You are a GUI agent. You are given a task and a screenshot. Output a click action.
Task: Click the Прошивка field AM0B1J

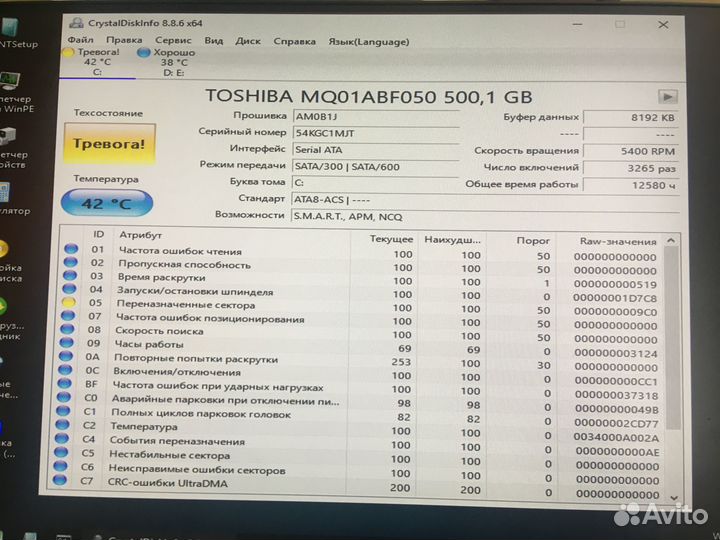pyautogui.click(x=376, y=117)
